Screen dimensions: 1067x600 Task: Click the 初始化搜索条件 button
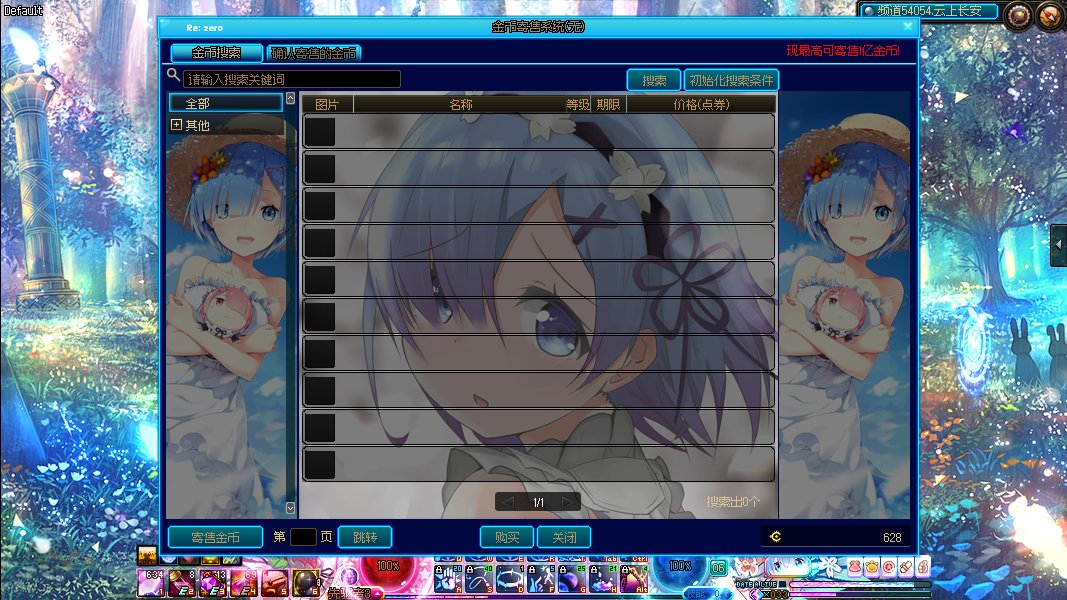point(731,80)
